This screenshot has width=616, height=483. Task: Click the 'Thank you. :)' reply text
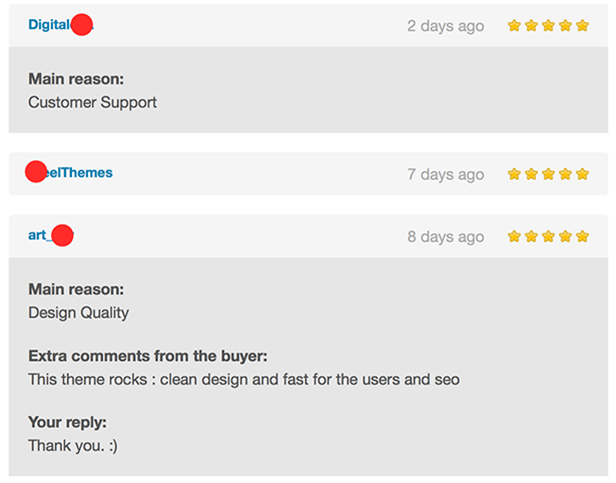[73, 446]
